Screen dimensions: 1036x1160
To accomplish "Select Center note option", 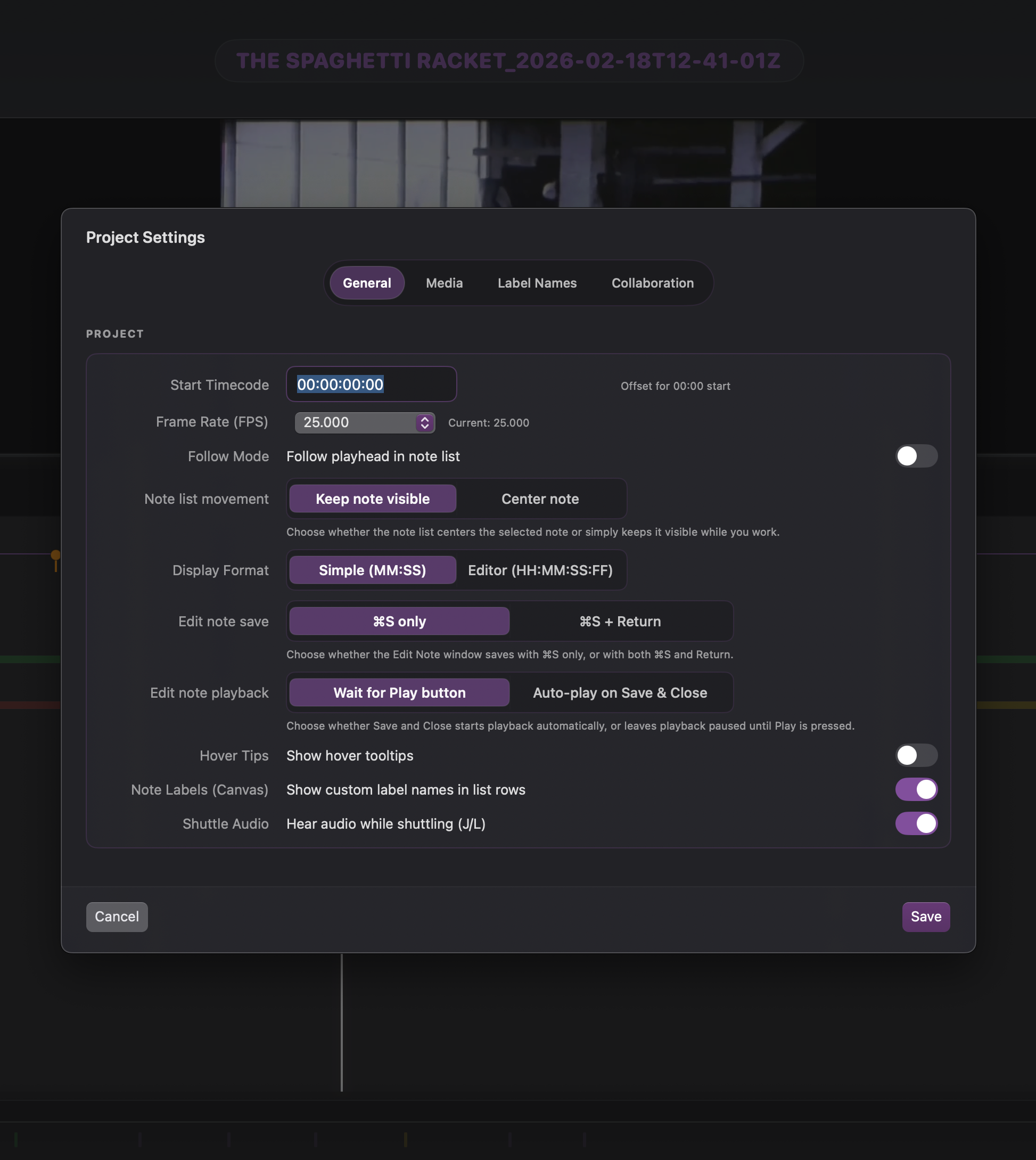I will click(x=540, y=499).
